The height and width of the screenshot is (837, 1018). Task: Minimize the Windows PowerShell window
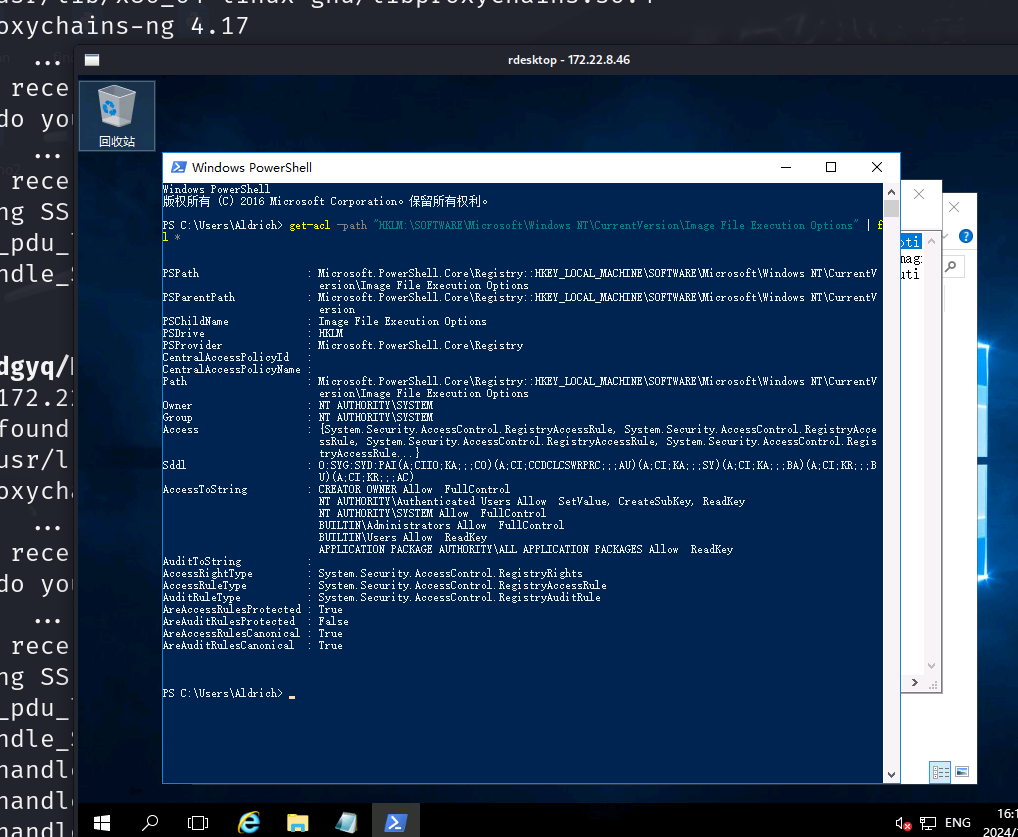pyautogui.click(x=786, y=168)
